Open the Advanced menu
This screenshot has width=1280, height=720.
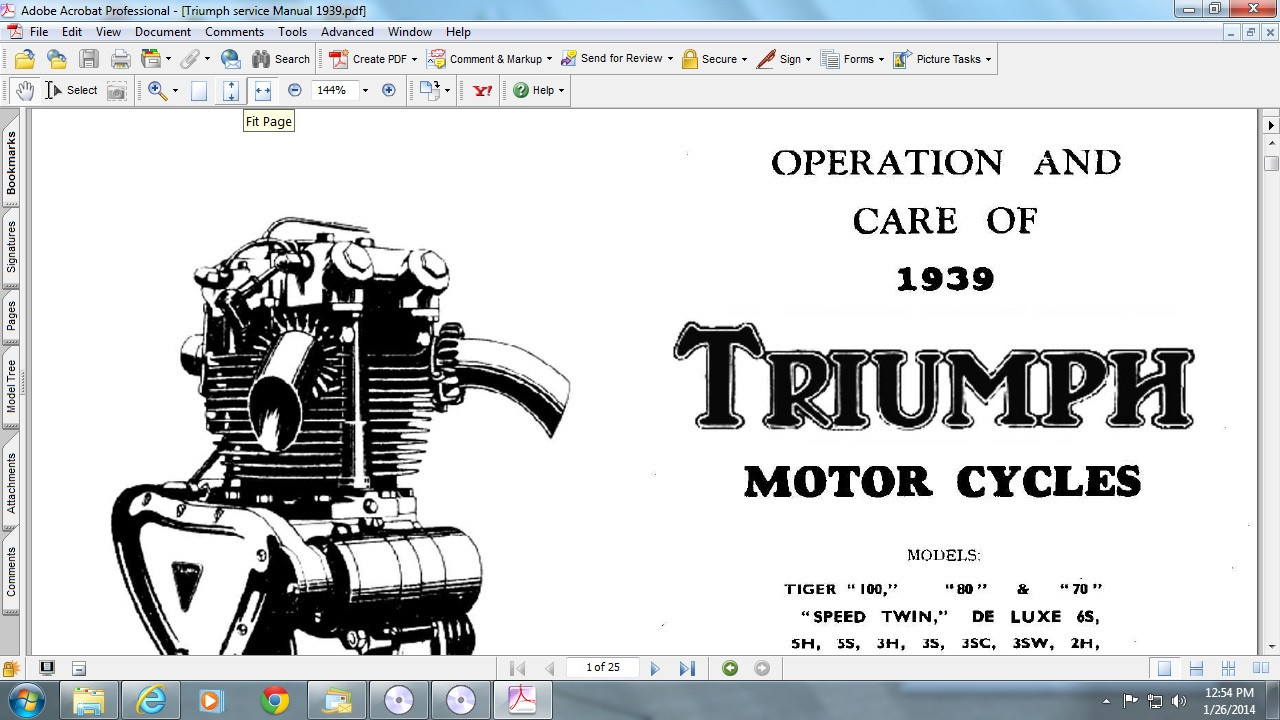click(347, 32)
